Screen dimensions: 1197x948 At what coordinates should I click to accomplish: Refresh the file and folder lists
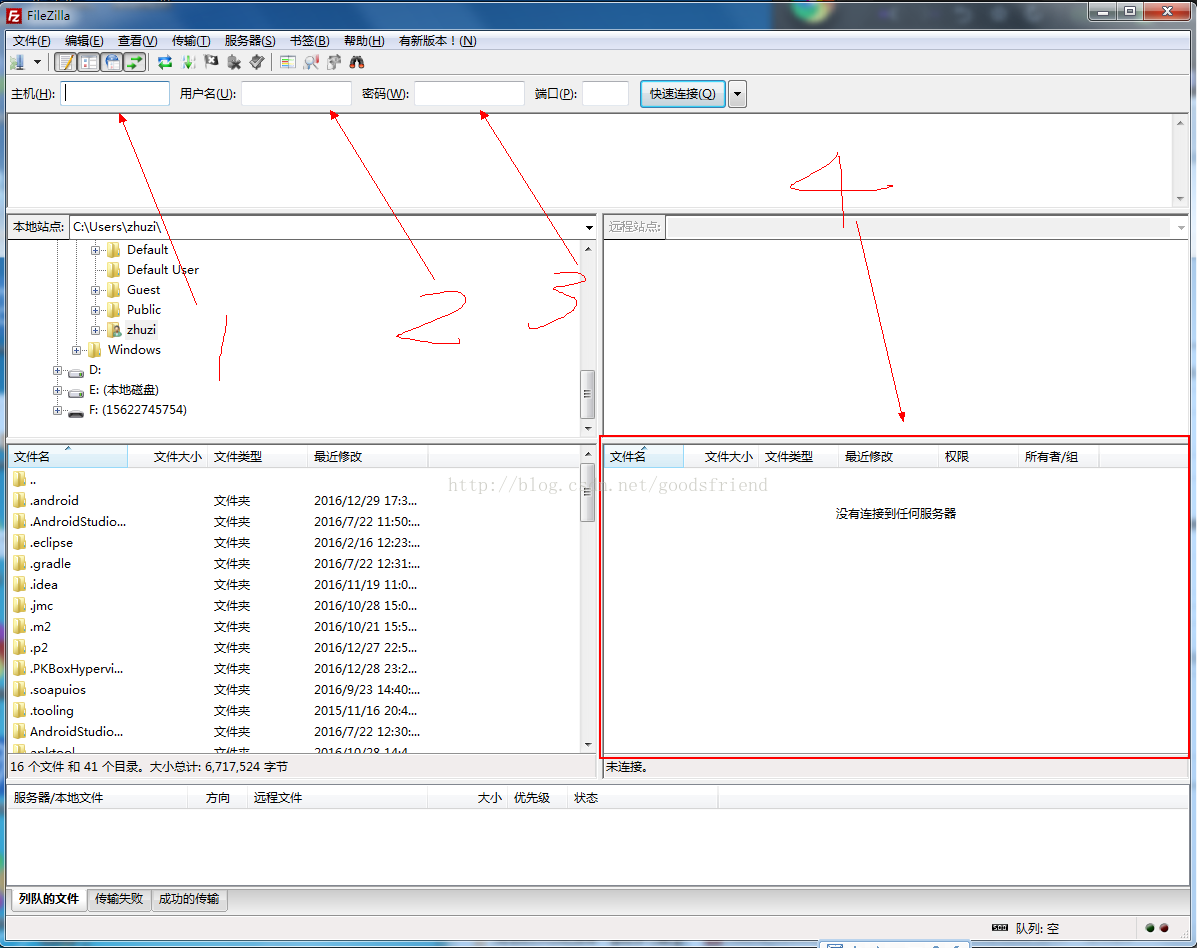(x=165, y=63)
